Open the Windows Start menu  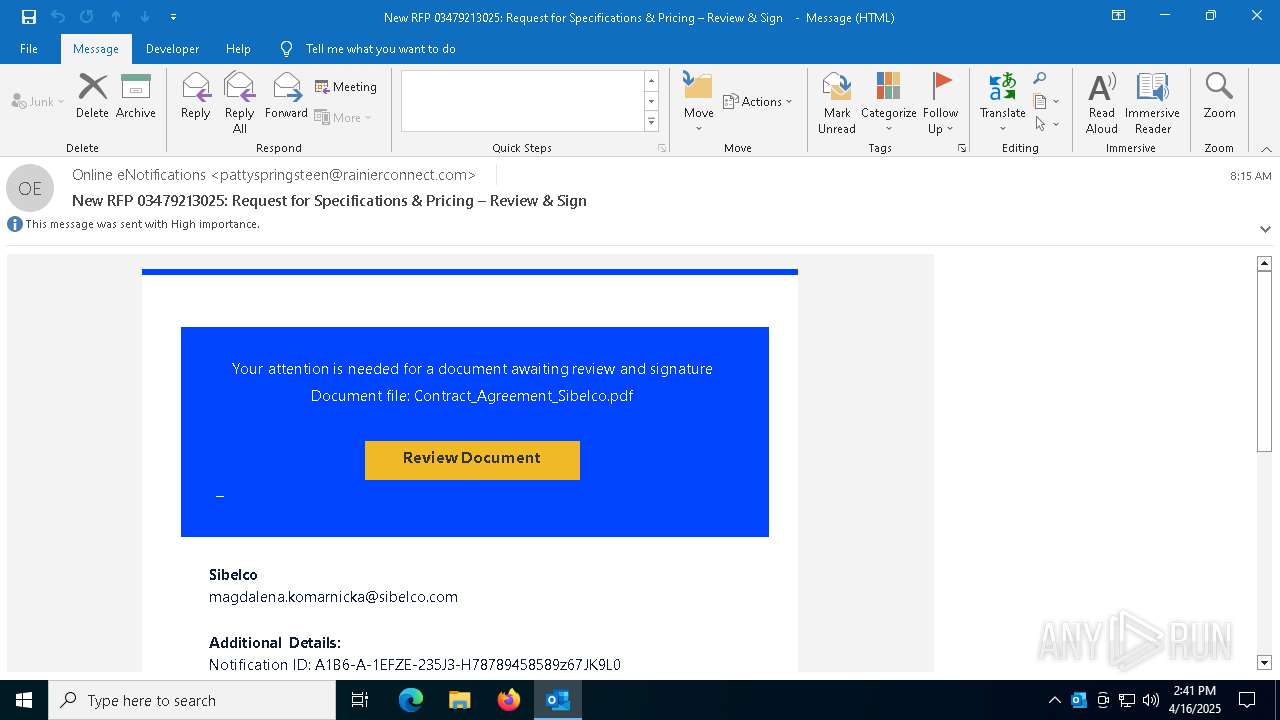tap(24, 700)
